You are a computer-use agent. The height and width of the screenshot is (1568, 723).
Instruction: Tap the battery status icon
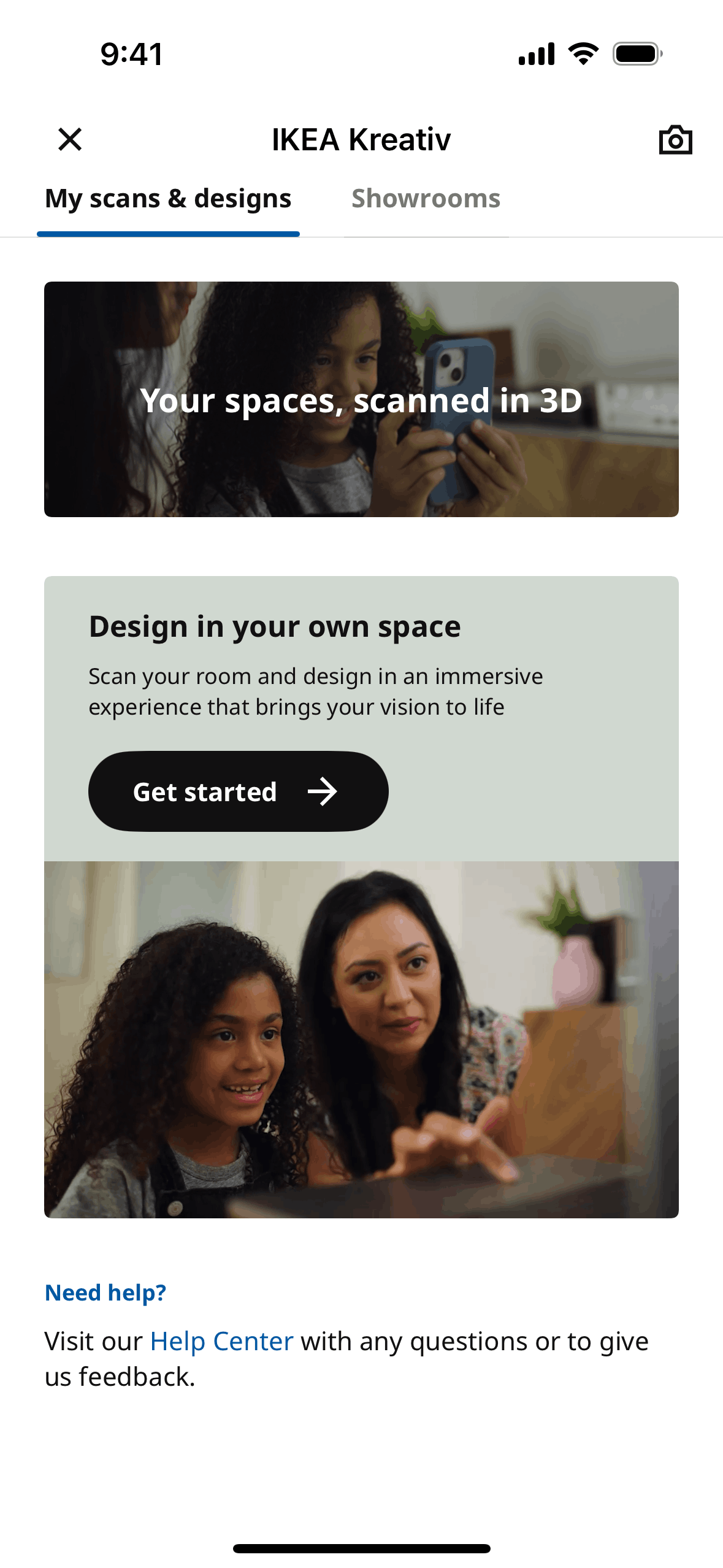(638, 54)
